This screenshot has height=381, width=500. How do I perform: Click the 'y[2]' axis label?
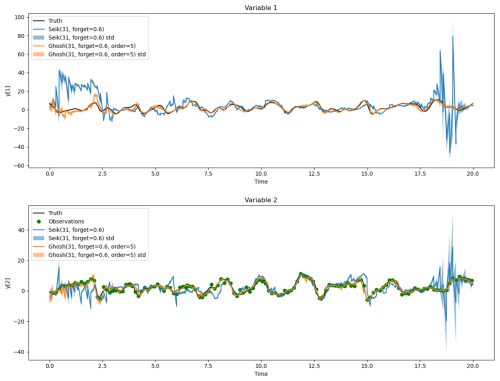(x=8, y=283)
